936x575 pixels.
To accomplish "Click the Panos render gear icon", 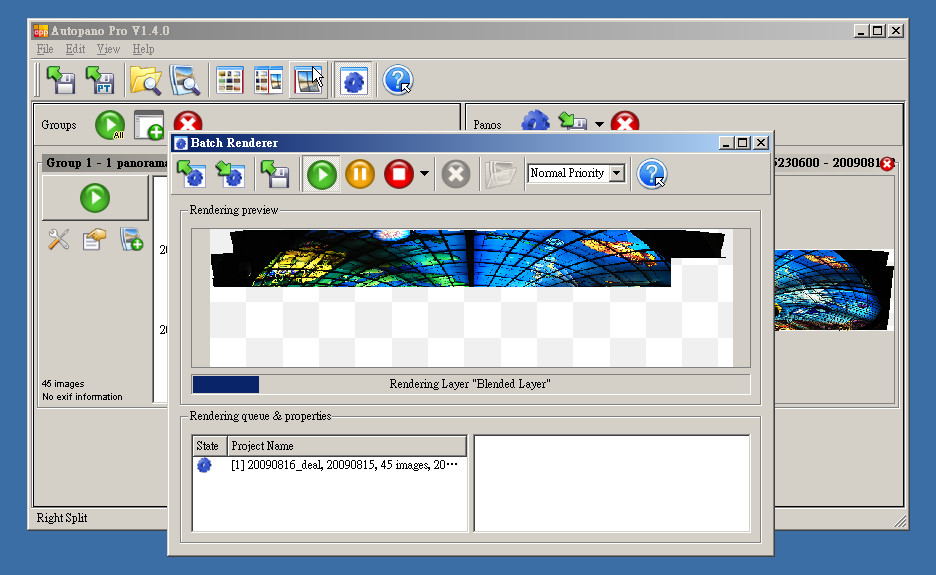I will (535, 121).
